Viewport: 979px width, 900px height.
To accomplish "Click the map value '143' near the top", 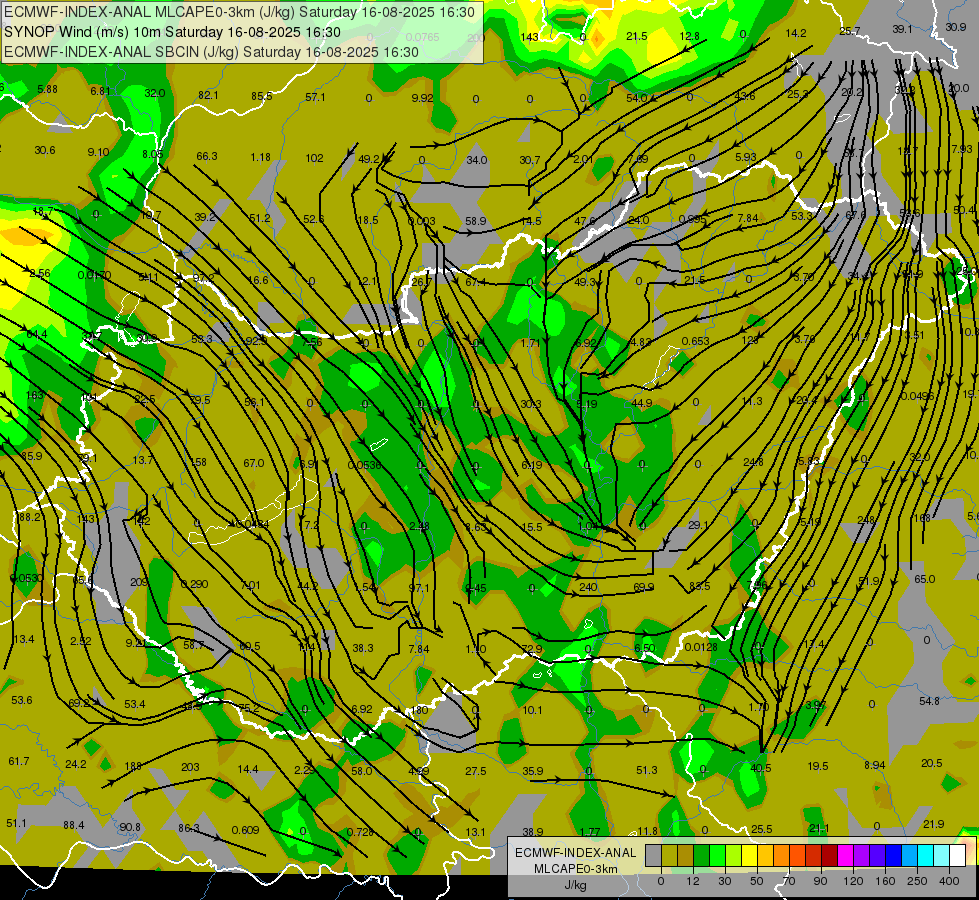I will coord(529,37).
